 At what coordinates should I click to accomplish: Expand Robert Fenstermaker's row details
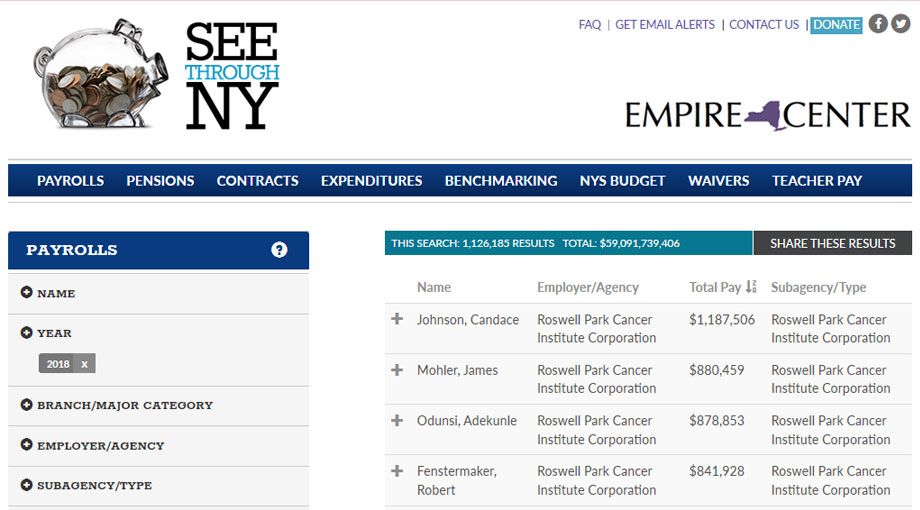click(x=397, y=471)
